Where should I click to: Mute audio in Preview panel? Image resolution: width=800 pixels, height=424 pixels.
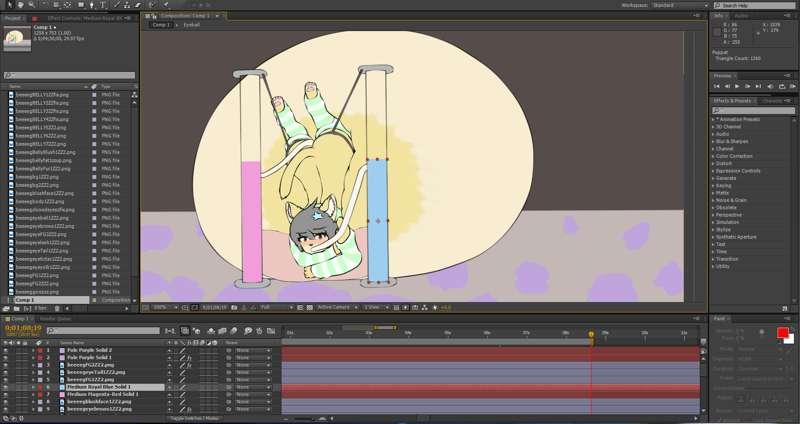point(770,87)
